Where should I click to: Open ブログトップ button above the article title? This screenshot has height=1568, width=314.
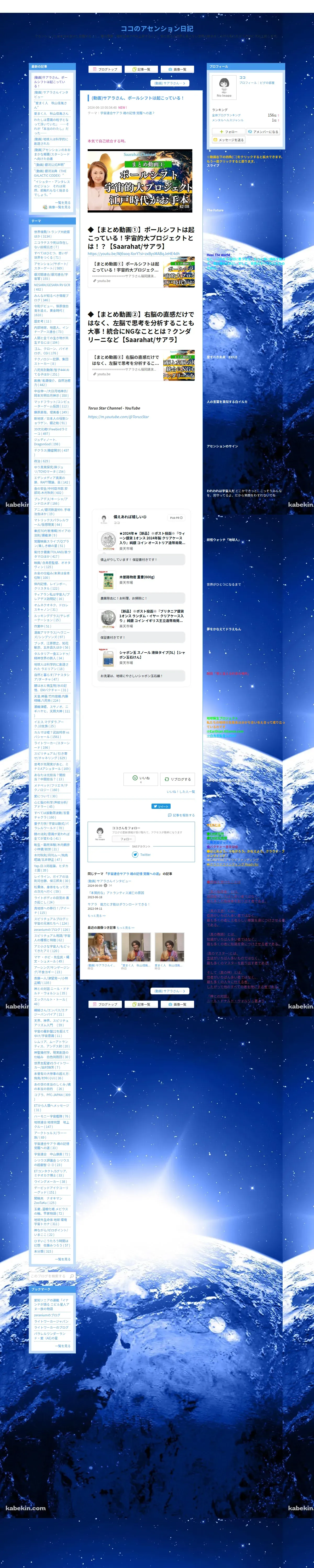(x=105, y=70)
